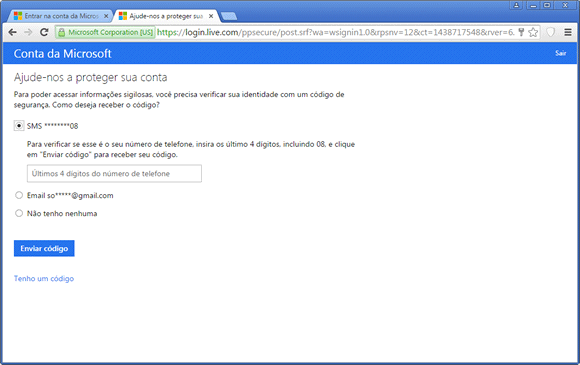The width and height of the screenshot is (580, 365).
Task: Reload the page with refresh icon
Action: (x=44, y=33)
